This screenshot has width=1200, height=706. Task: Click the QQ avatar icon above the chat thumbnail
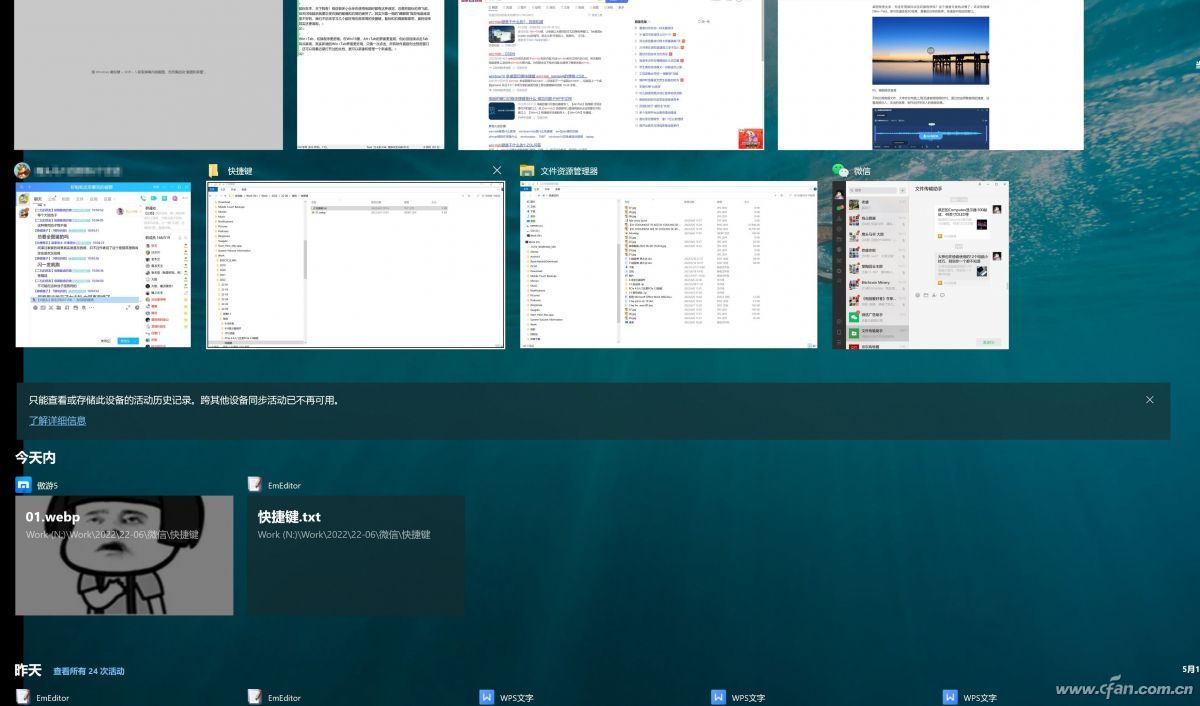pyautogui.click(x=22, y=171)
